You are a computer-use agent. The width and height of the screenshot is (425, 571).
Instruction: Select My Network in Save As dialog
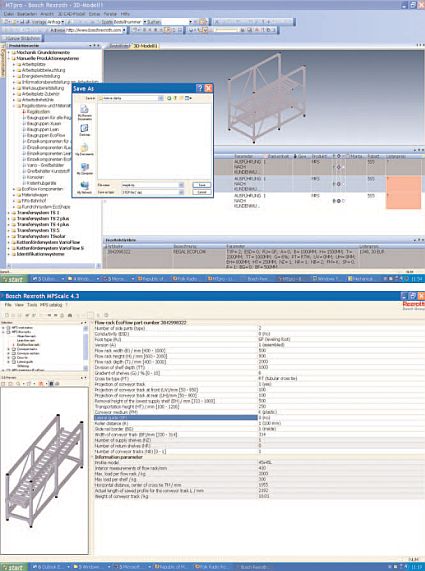(x=84, y=188)
